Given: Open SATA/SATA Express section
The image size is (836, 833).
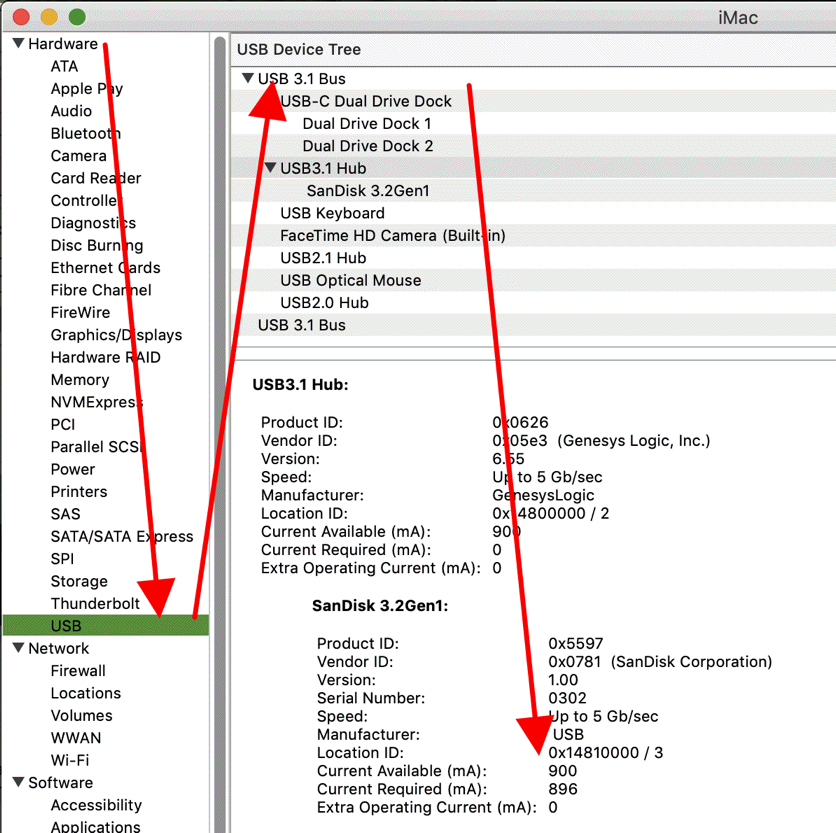Looking at the screenshot, I should (x=122, y=536).
